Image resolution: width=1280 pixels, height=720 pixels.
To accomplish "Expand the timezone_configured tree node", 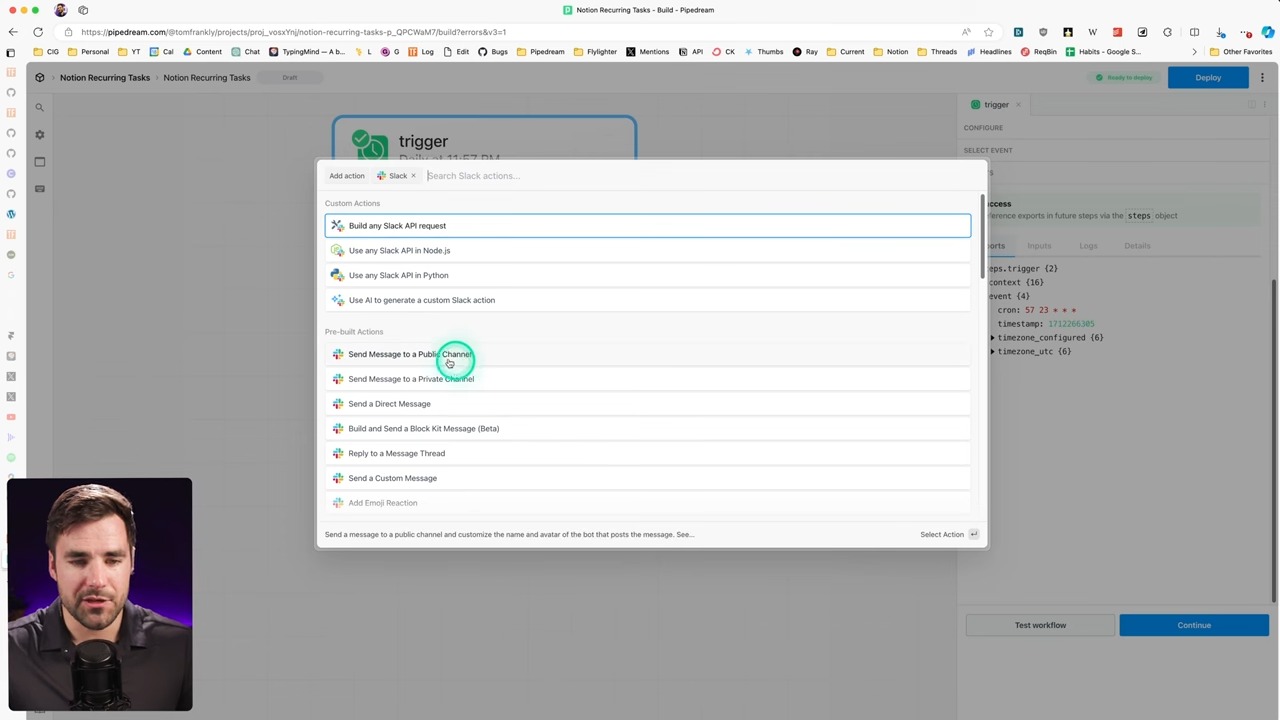I will [992, 338].
